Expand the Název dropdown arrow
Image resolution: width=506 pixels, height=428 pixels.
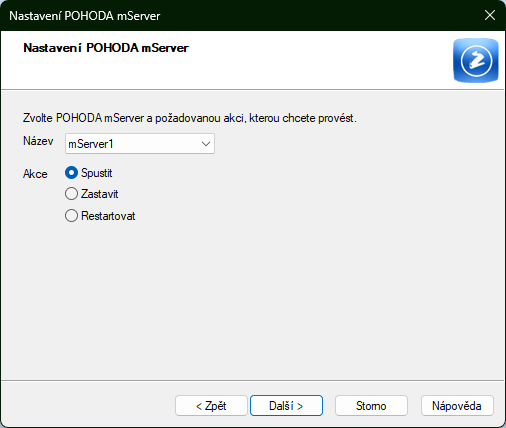tap(206, 144)
